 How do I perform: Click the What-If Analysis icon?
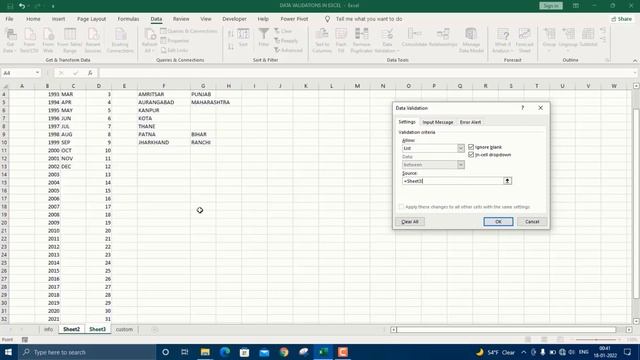[502, 40]
